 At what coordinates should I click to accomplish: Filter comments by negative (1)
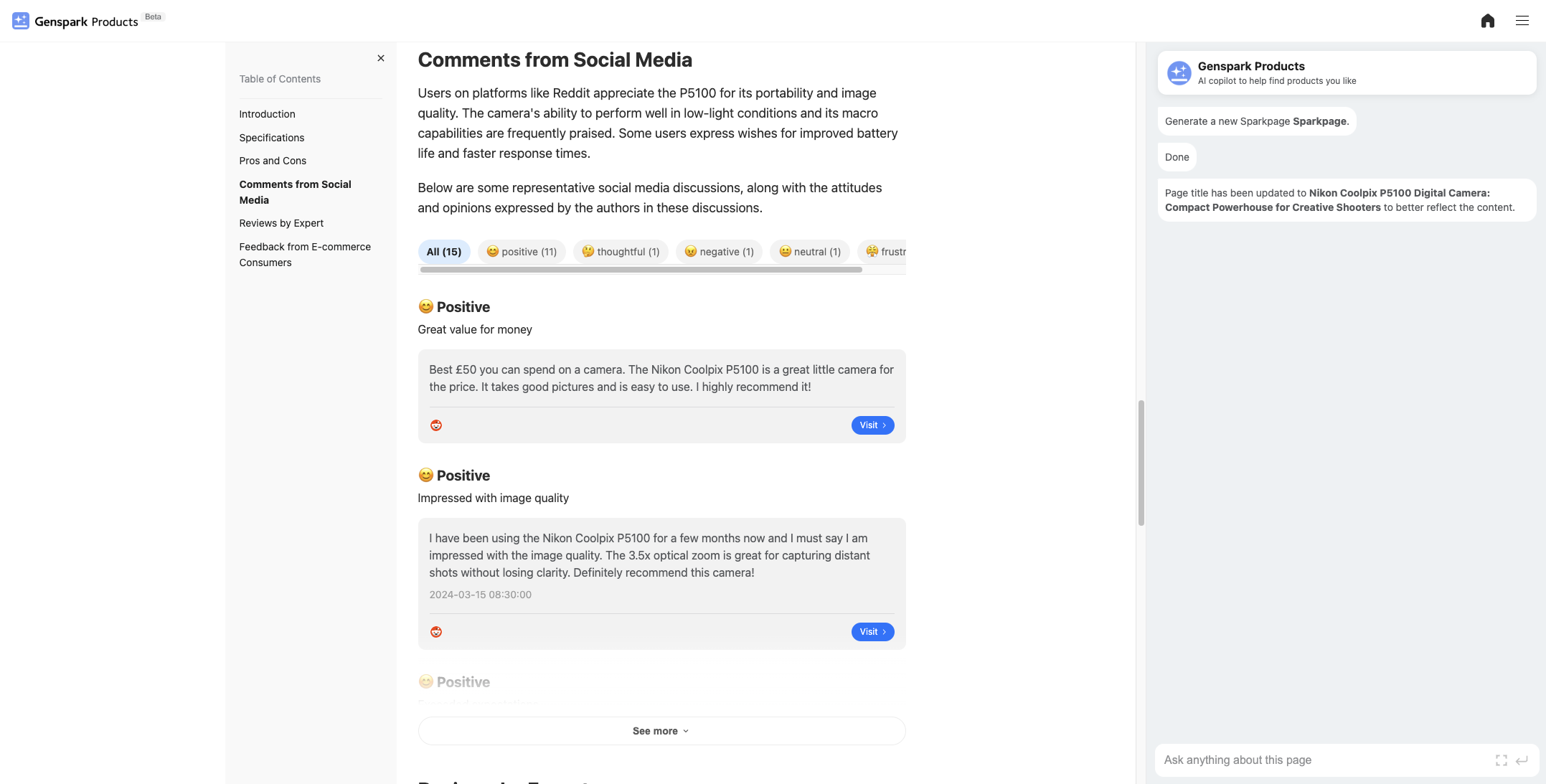[x=719, y=252]
